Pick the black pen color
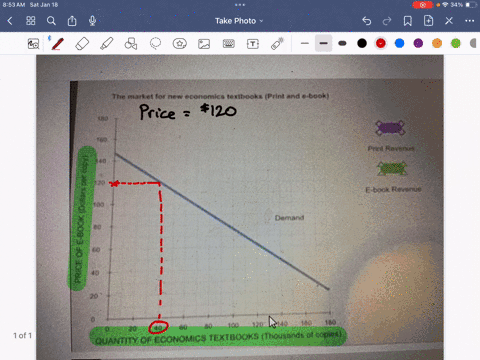This screenshot has height=360, width=480. coord(362,43)
